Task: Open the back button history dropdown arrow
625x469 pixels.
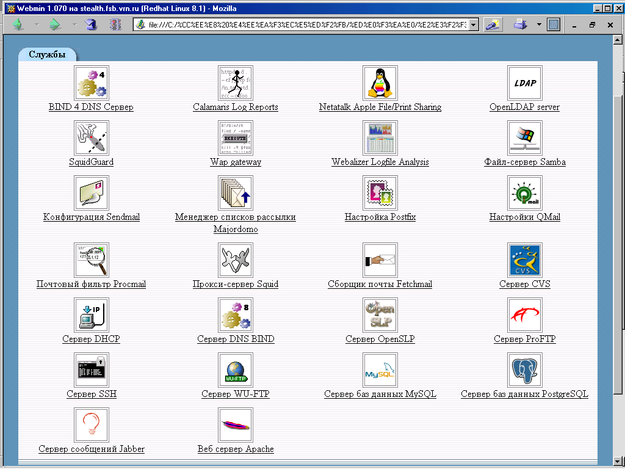Action: 37,25
